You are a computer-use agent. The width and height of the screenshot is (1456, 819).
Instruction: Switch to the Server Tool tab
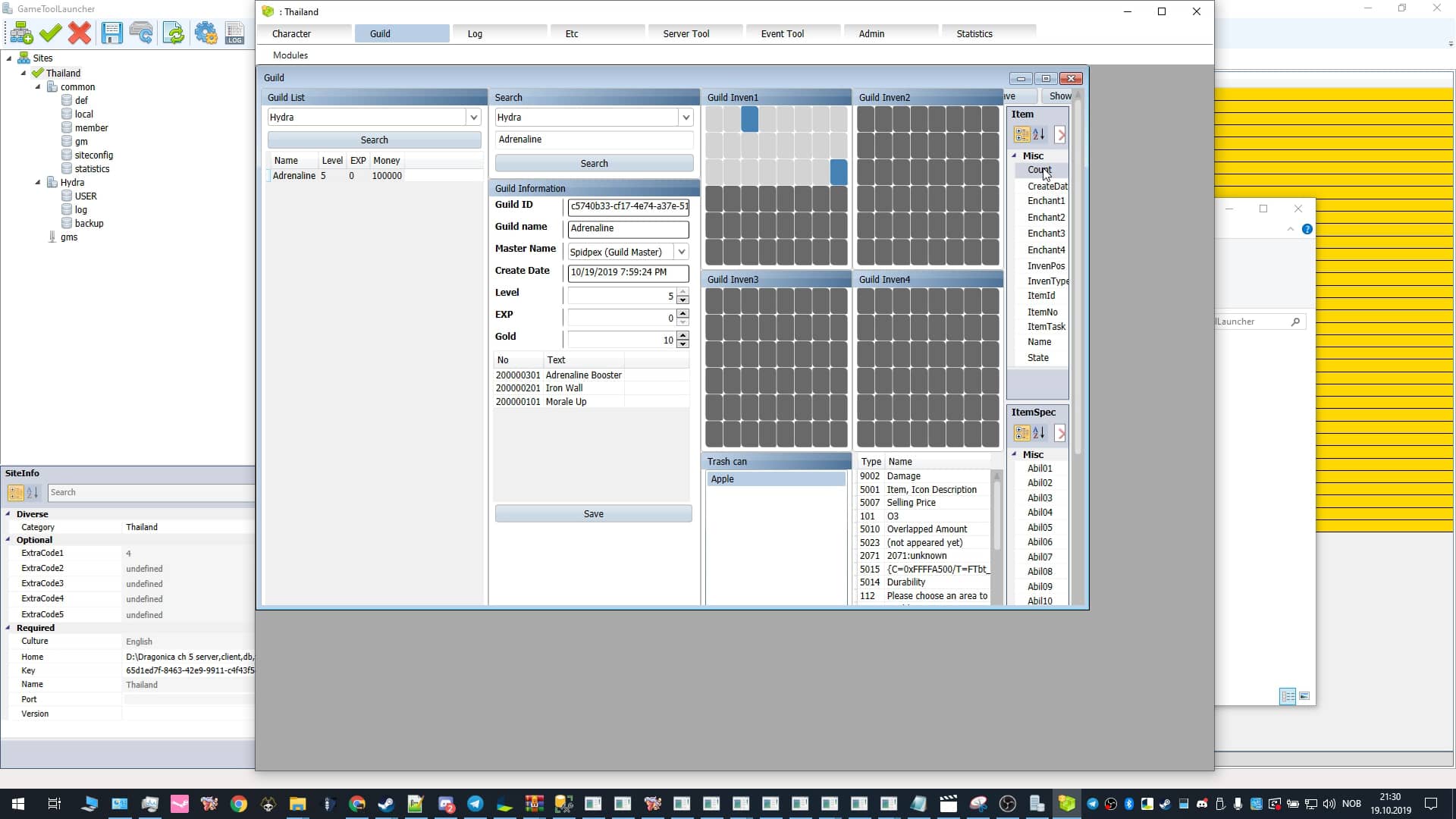point(685,33)
